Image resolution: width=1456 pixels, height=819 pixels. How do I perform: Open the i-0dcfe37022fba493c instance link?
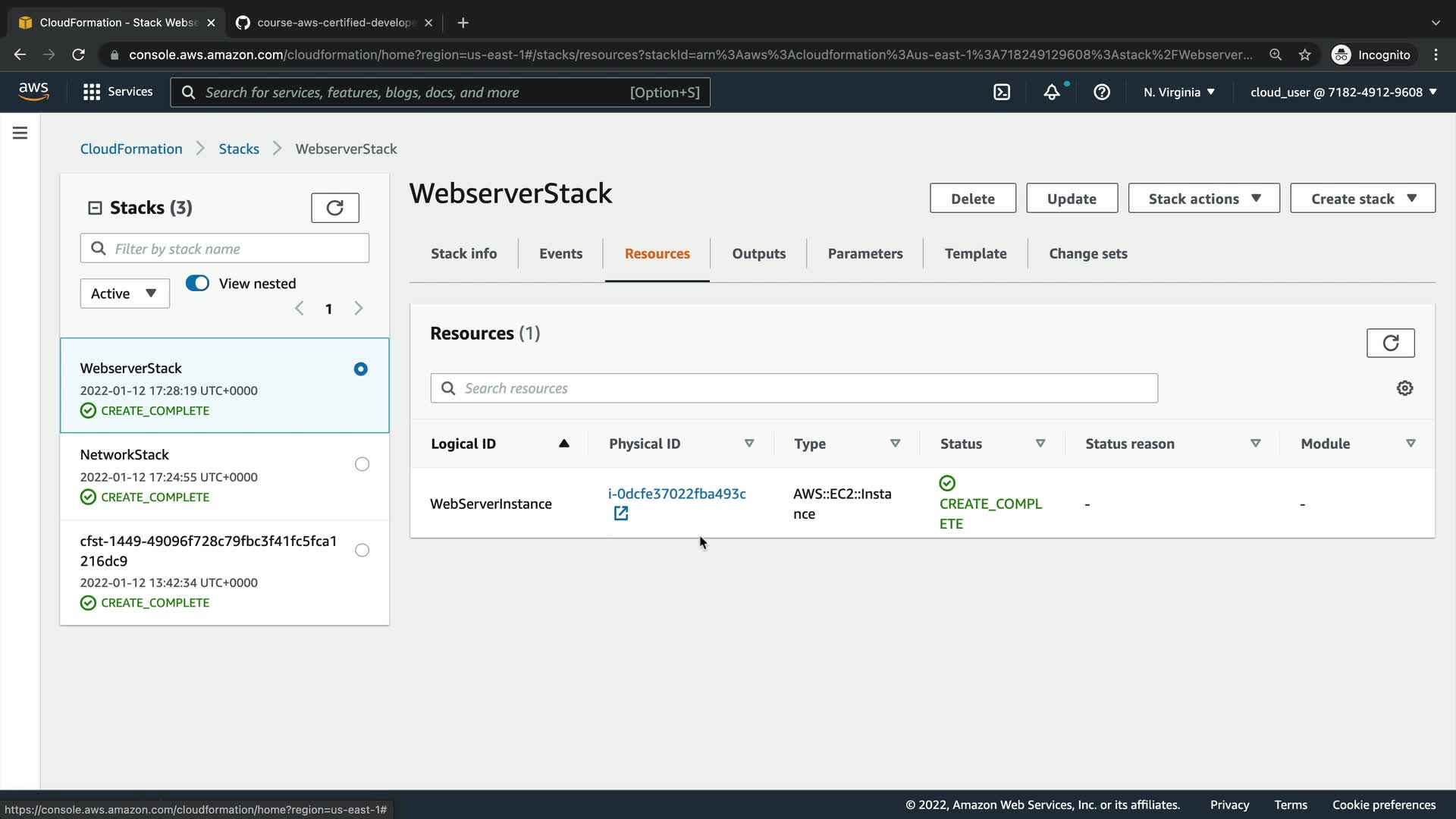pyautogui.click(x=676, y=494)
